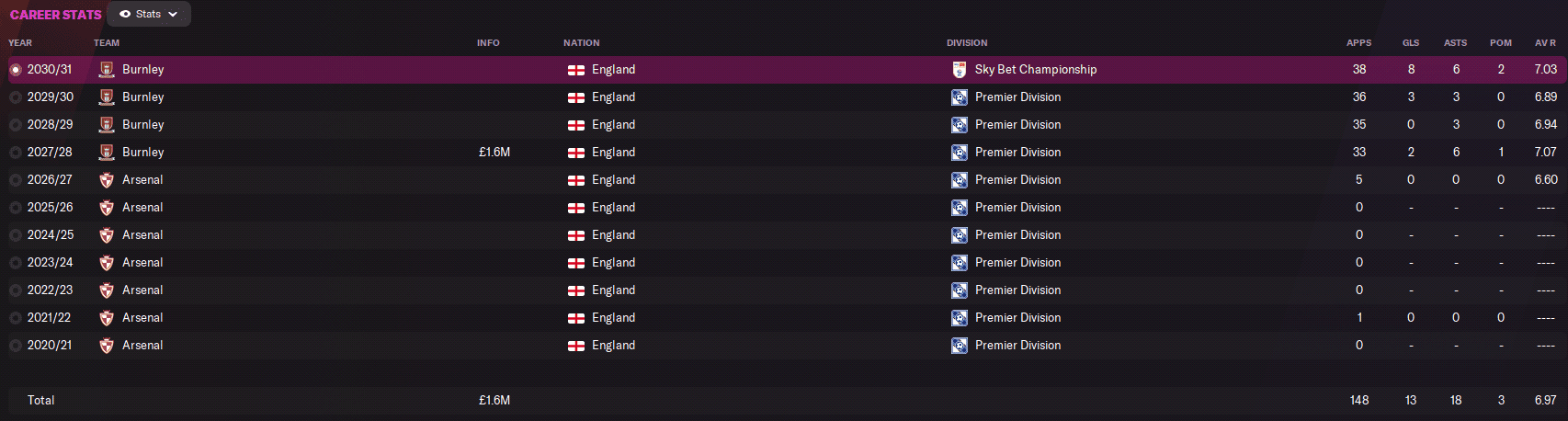Click Burnley club badge in 2030/31 row

tap(107, 70)
